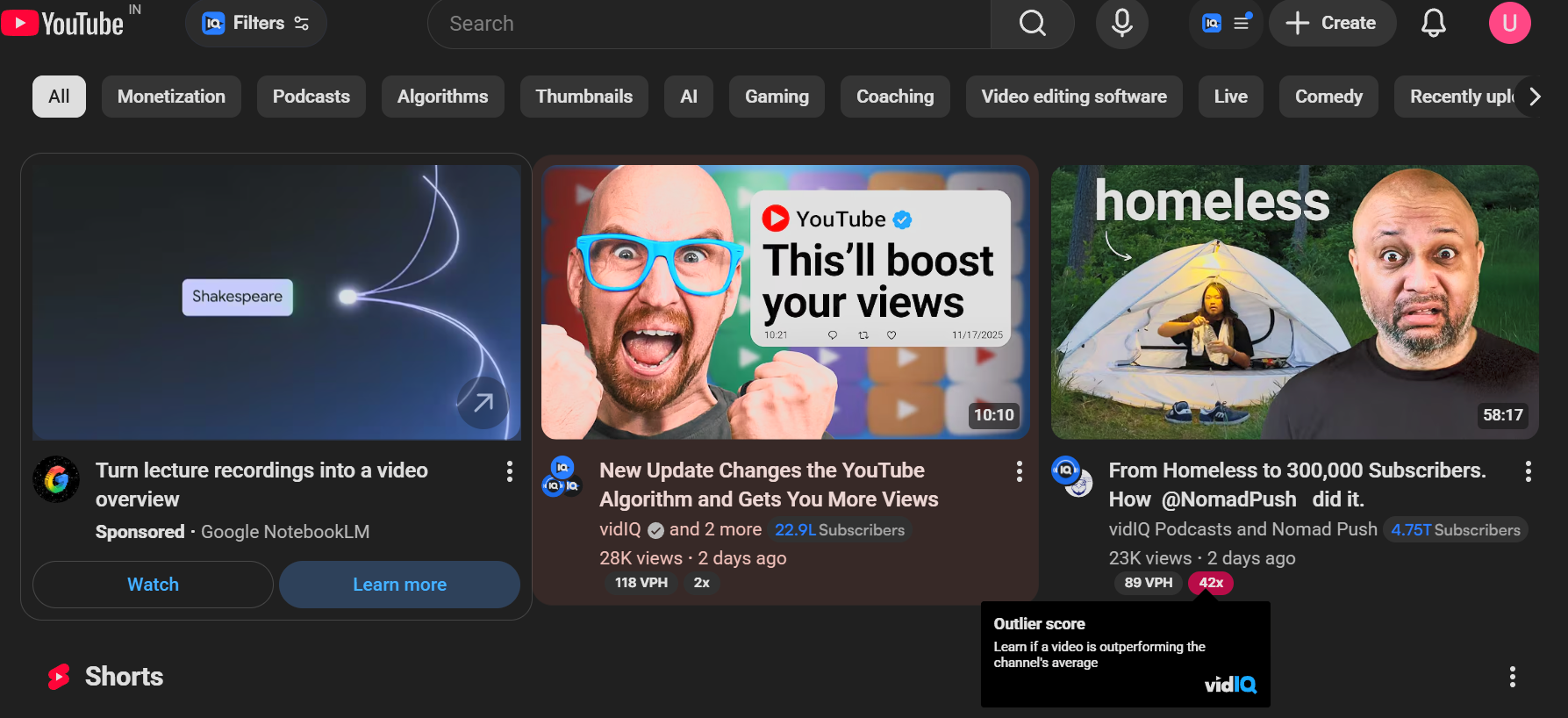Open the This'll boost your views thumbnail
Viewport: 1568px width, 718px height.
pos(785,302)
